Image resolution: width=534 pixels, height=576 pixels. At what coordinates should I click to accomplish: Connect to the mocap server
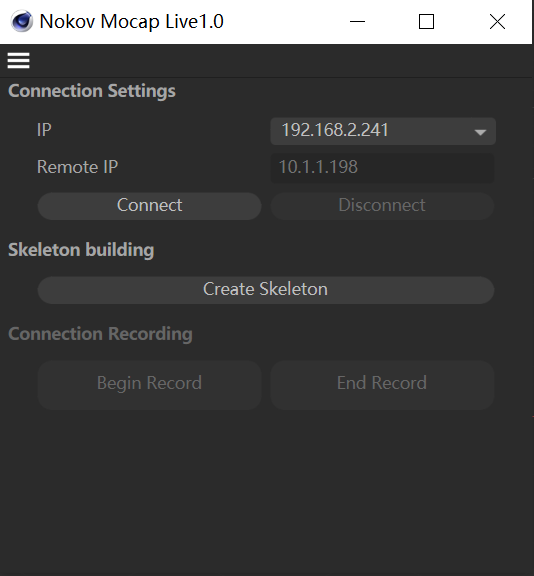pos(149,206)
